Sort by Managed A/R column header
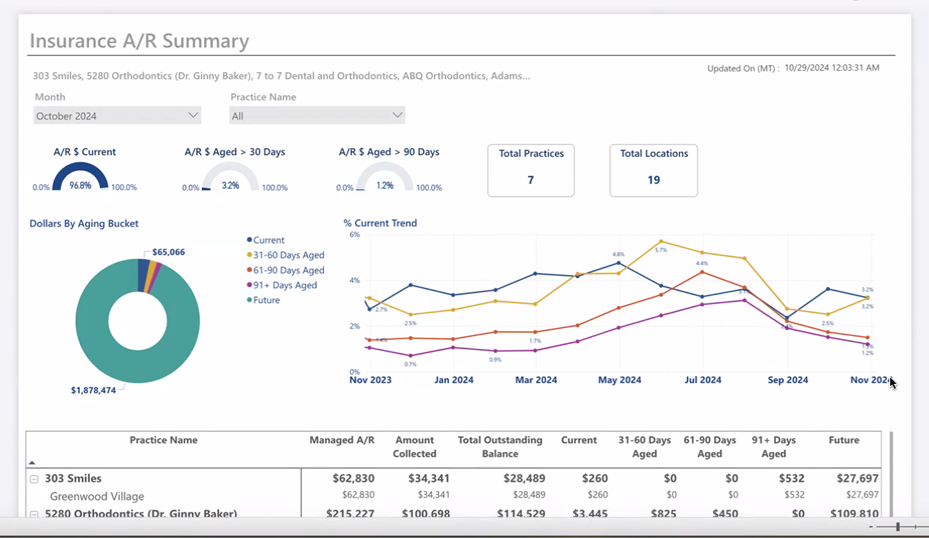The height and width of the screenshot is (538, 929). 342,440
